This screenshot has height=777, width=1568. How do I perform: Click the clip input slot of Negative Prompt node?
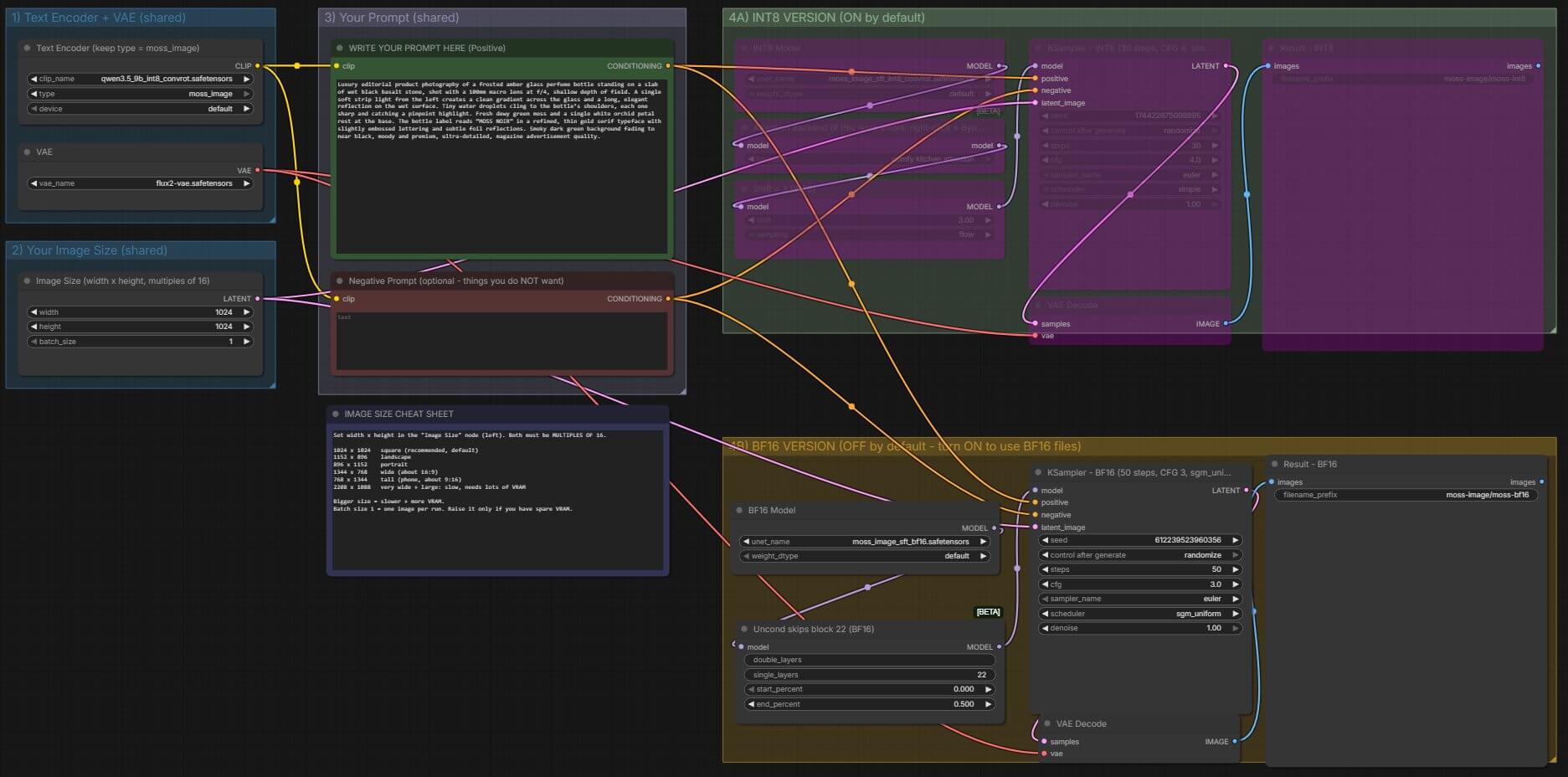337,298
